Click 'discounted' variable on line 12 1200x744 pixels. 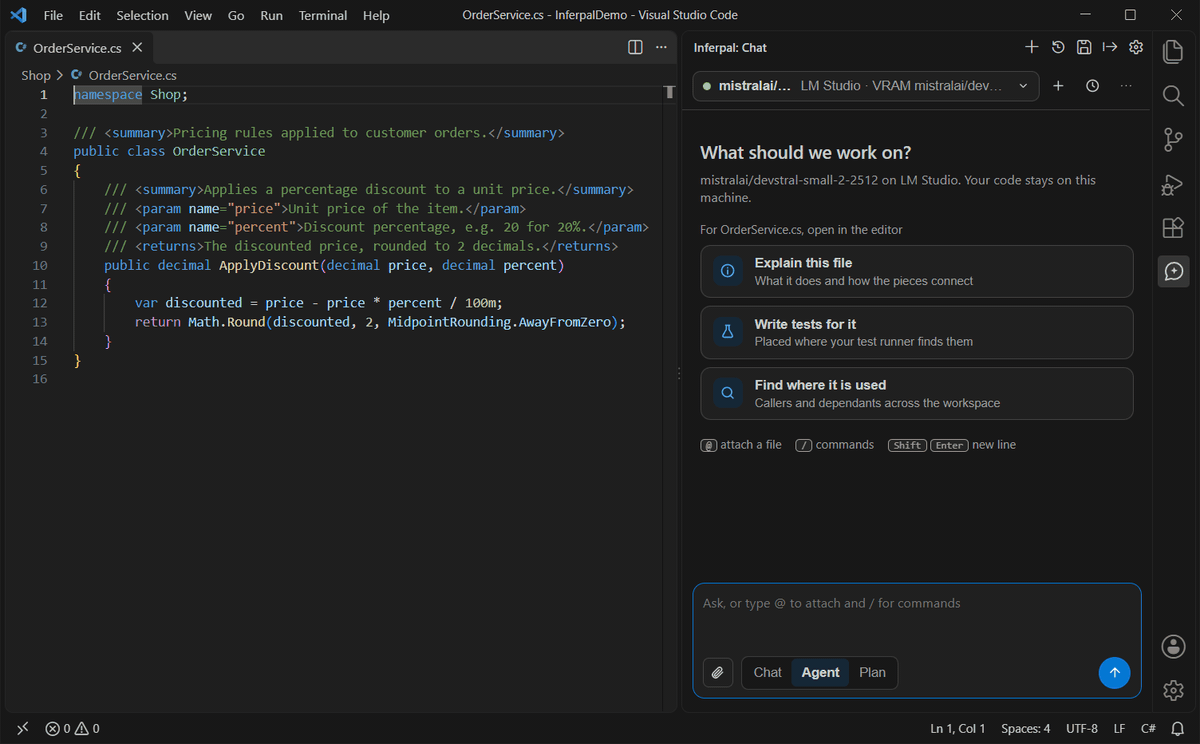(x=204, y=303)
